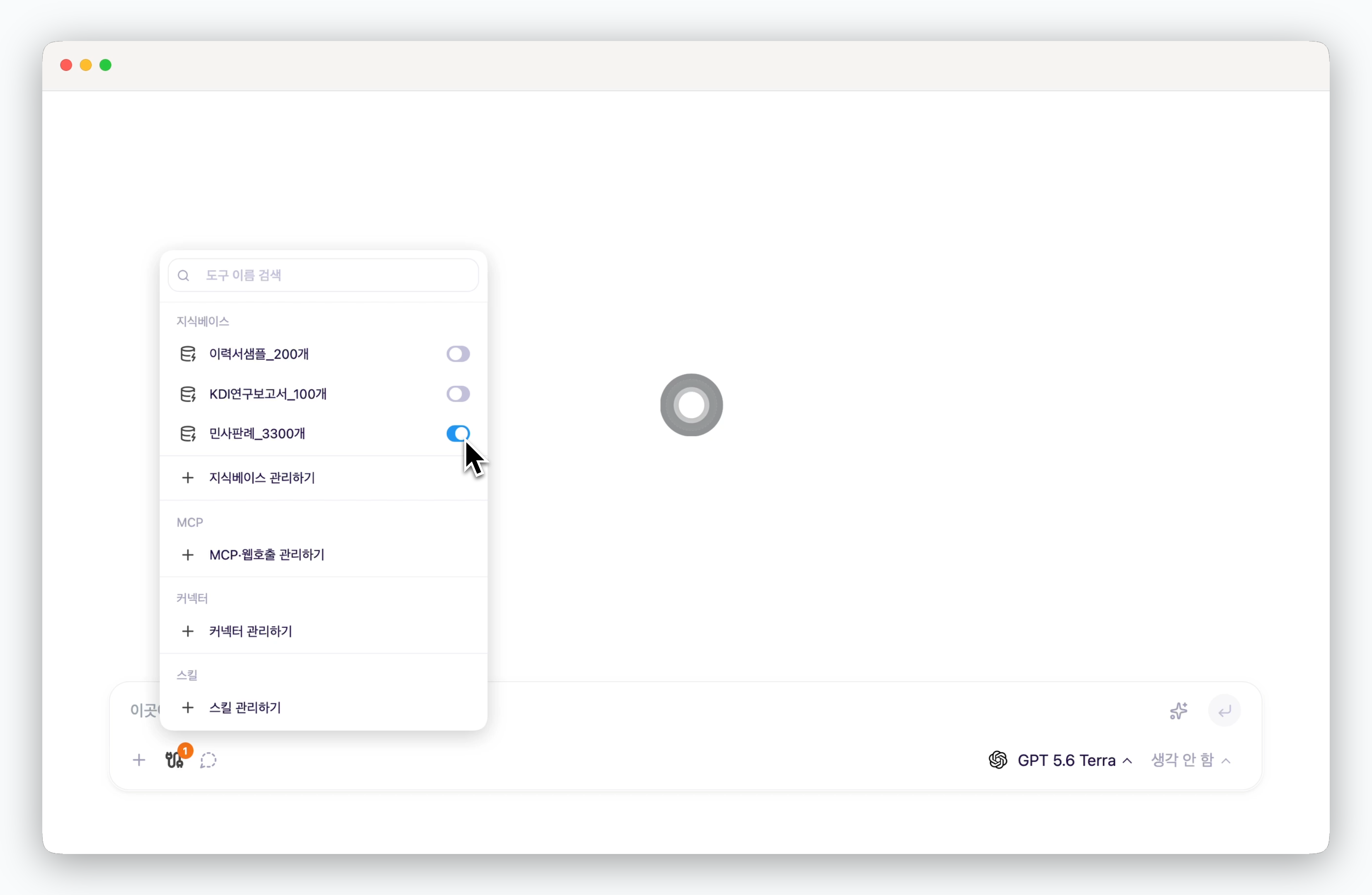
Task: Click database icon beside KDI연구보고서_100개
Action: (188, 394)
